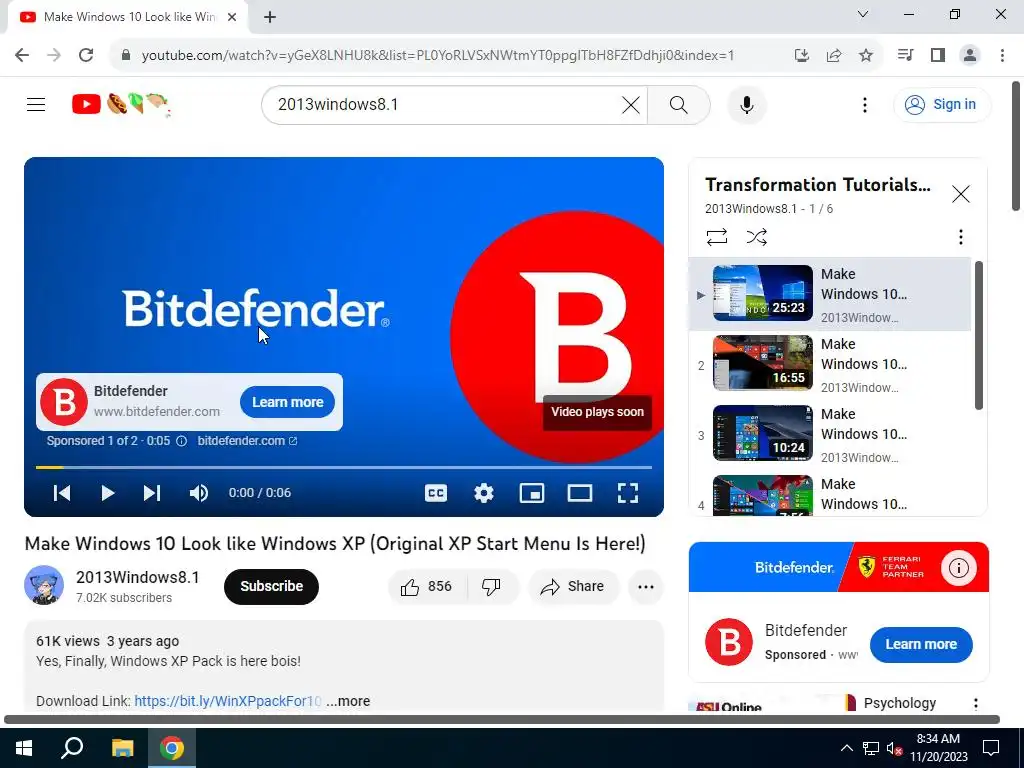Viewport: 1024px width, 768px height.
Task: Run search with the magnifier button
Action: (x=679, y=104)
